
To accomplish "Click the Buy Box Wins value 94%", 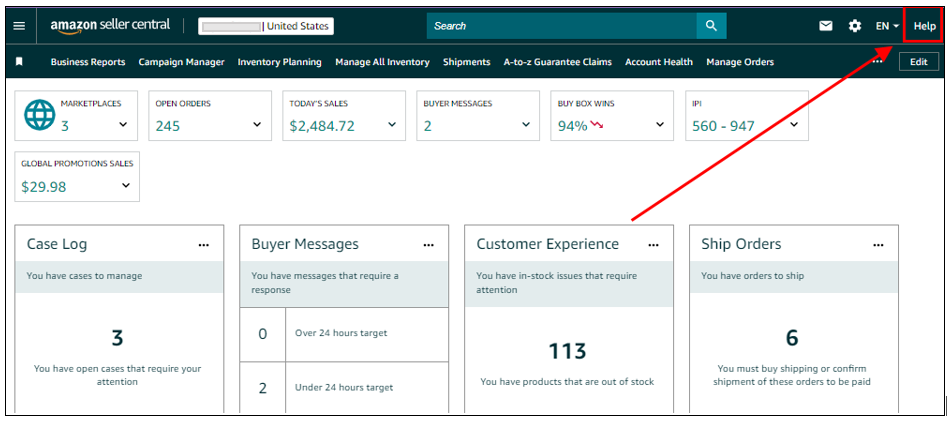I will 573,126.
